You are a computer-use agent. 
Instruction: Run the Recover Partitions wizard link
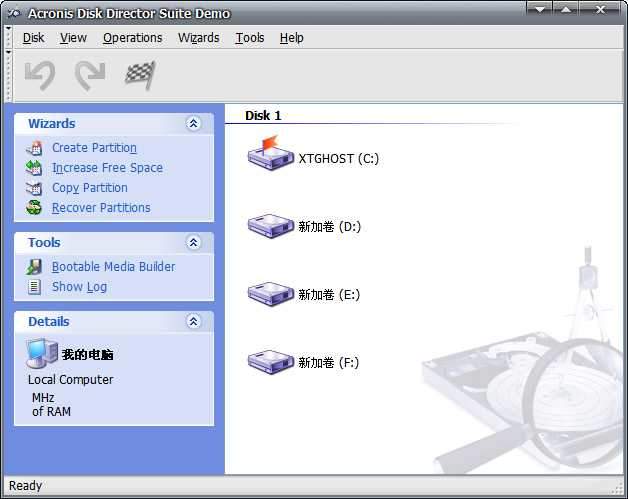click(x=101, y=207)
